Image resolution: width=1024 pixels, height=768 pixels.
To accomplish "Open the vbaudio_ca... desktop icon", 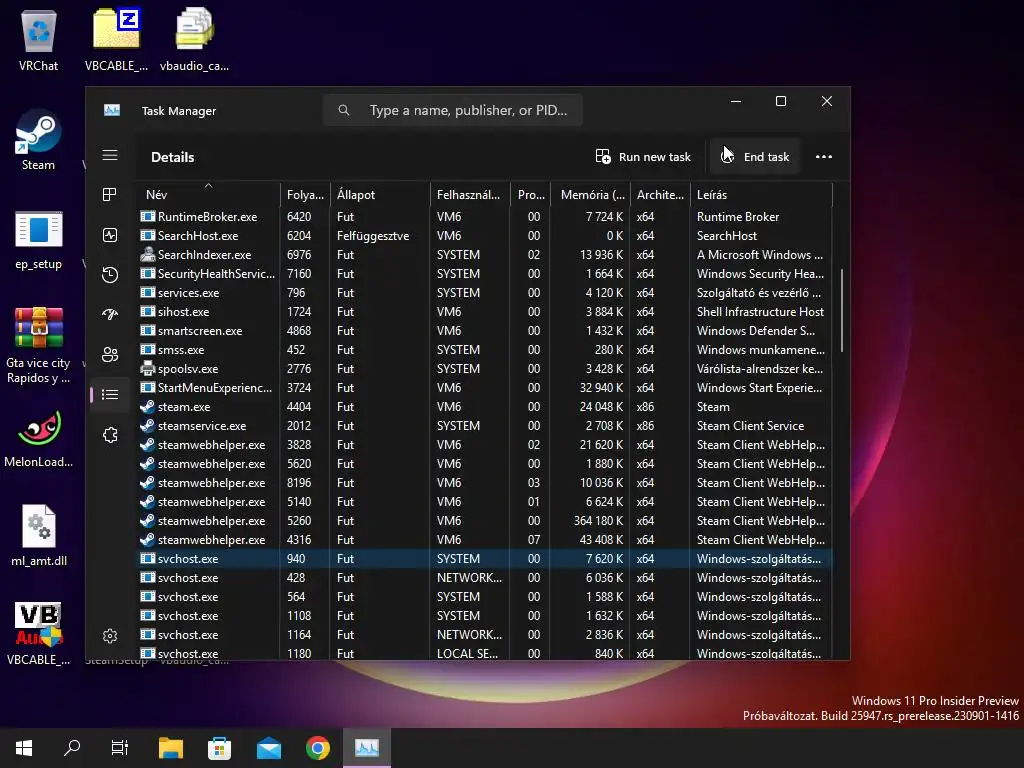I will point(194,40).
